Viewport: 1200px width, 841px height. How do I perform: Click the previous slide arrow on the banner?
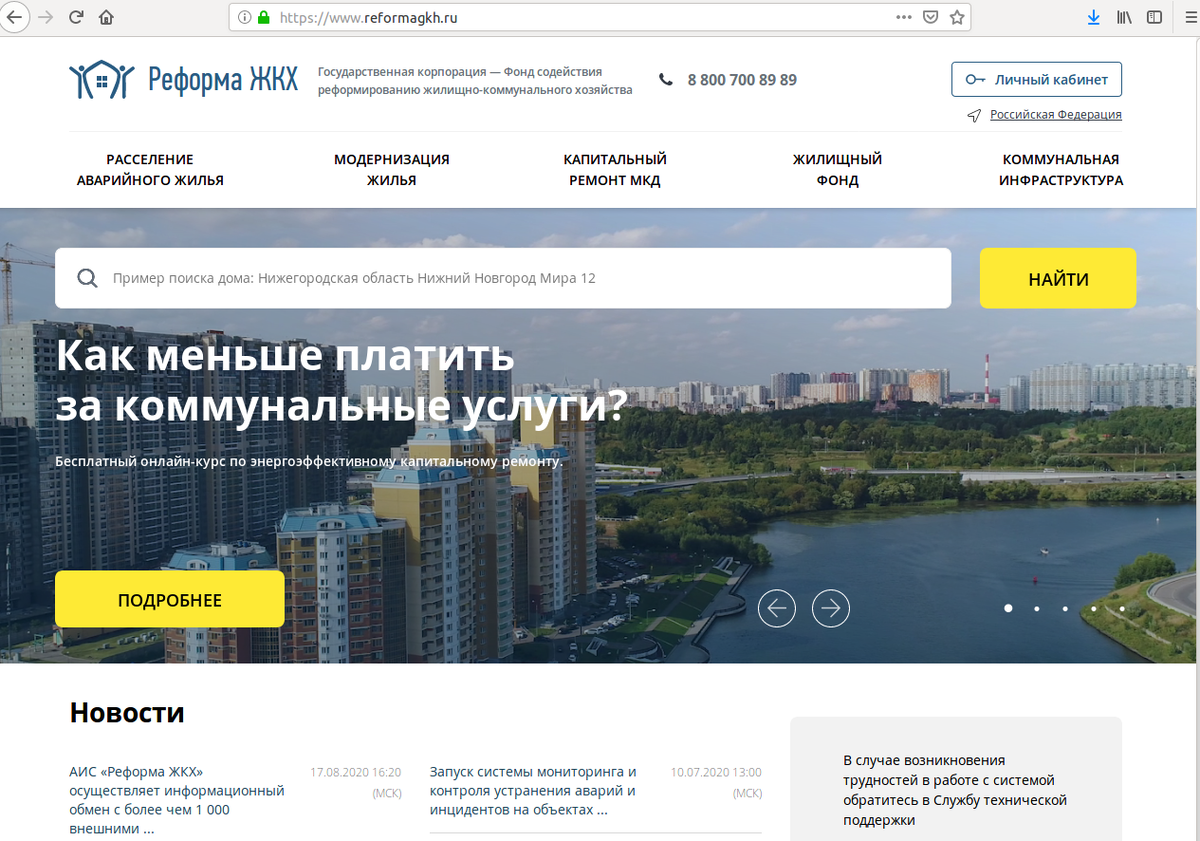(777, 608)
